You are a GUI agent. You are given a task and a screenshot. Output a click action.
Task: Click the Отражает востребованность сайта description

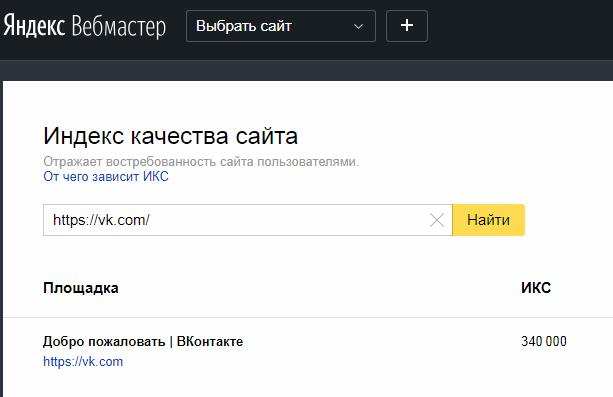tap(201, 162)
